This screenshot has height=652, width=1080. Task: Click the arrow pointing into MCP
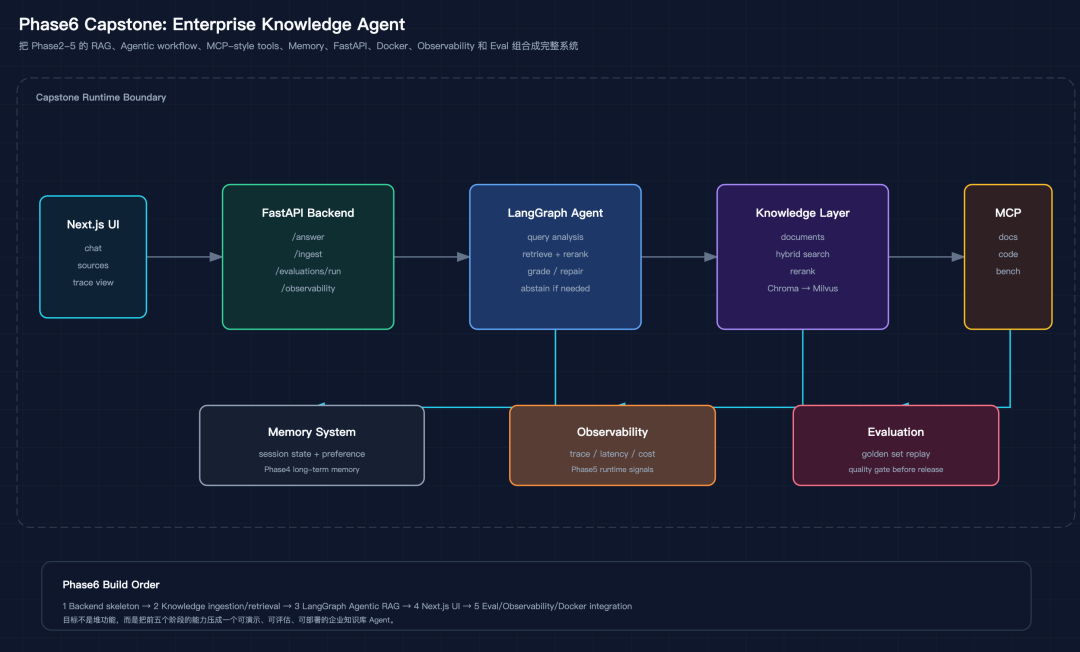pos(926,257)
